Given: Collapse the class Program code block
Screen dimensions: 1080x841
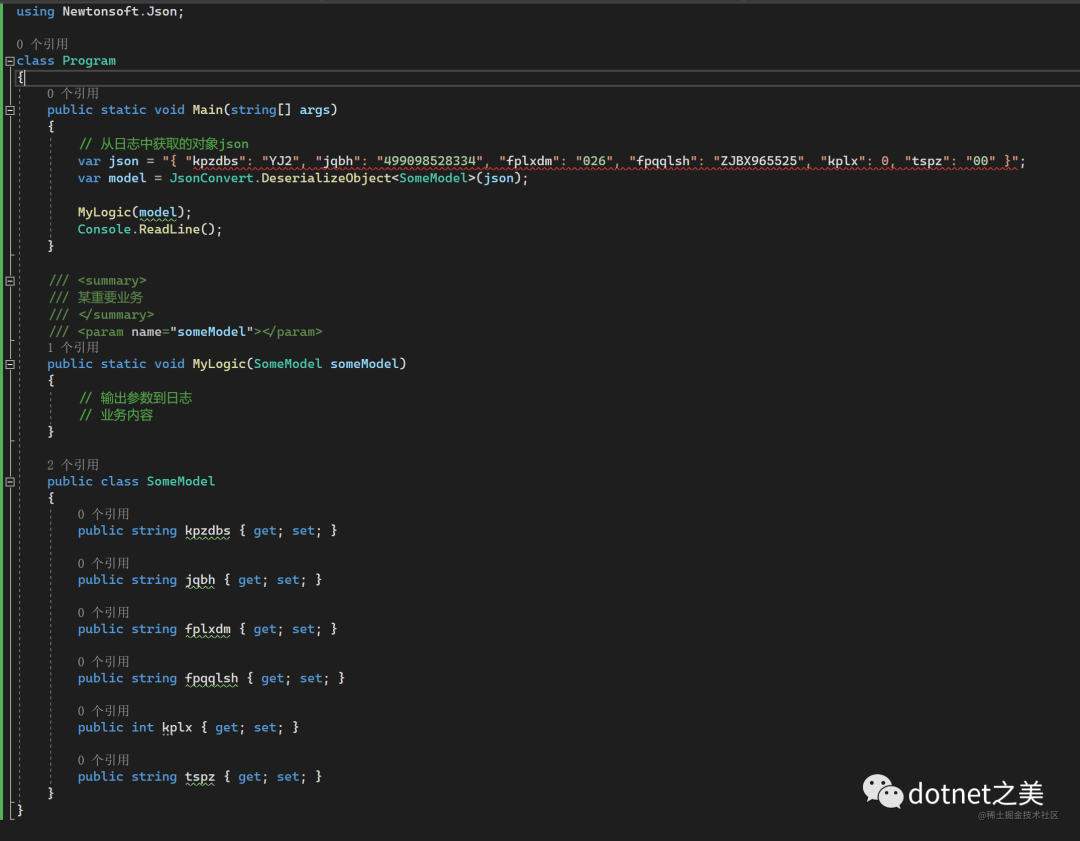Looking at the screenshot, I should click(x=10, y=61).
